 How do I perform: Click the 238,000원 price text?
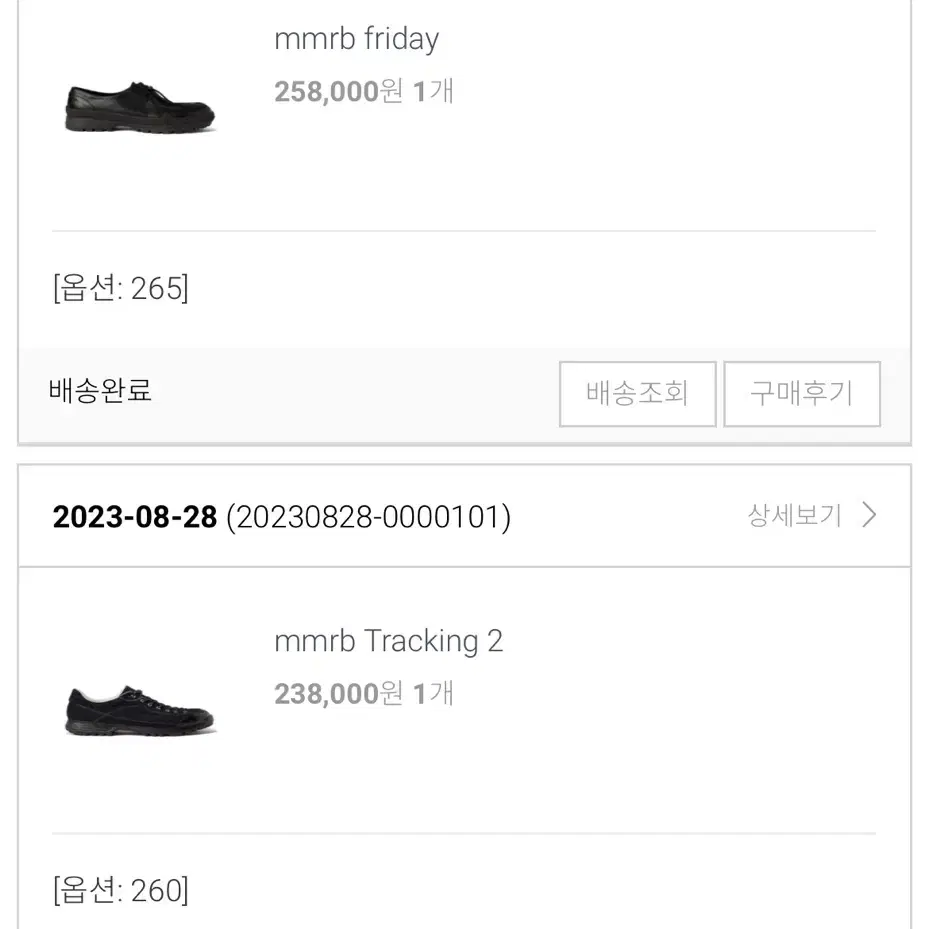[338, 694]
